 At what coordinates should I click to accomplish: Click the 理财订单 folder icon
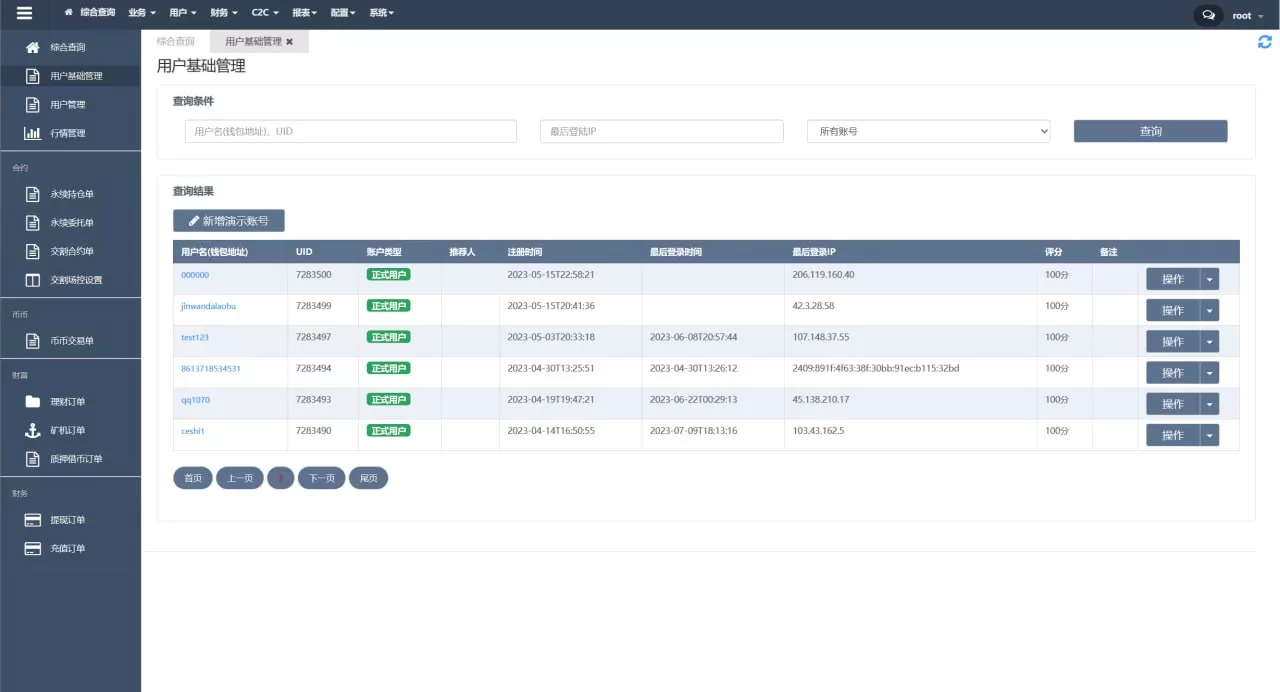pos(33,402)
